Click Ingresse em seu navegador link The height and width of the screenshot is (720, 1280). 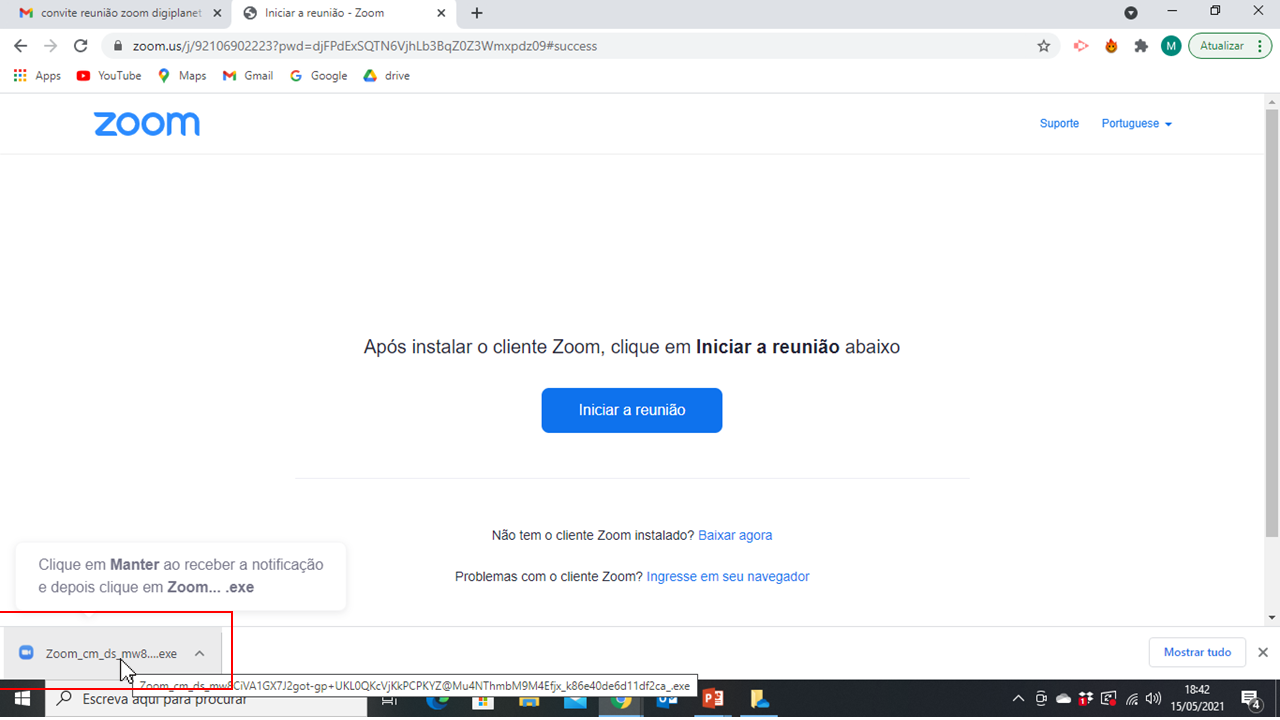point(728,576)
